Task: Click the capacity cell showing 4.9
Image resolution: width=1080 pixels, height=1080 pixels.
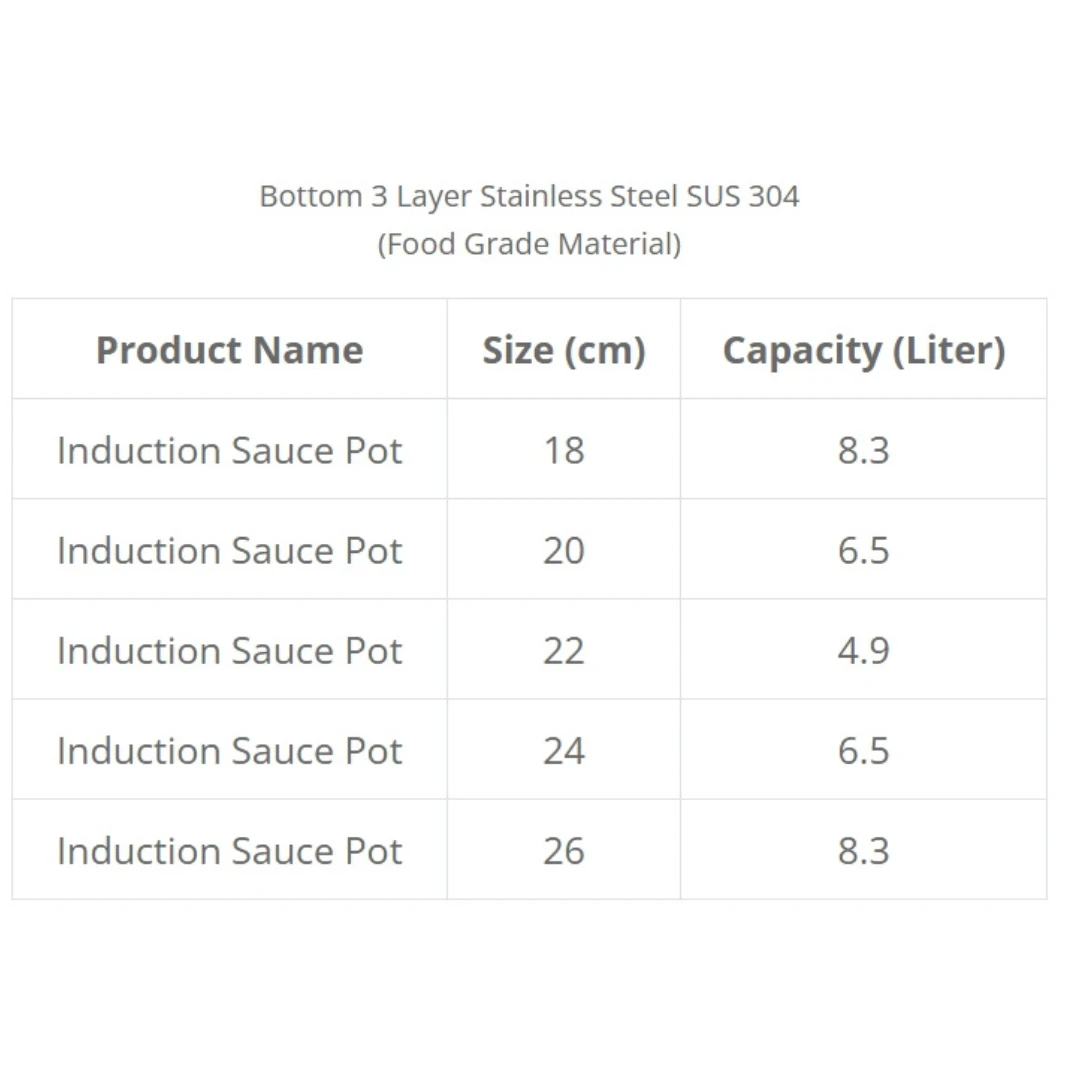Action: coord(863,650)
